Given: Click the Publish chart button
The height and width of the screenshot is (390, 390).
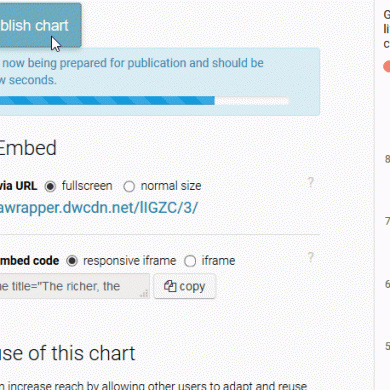Looking at the screenshot, I should tap(40, 25).
